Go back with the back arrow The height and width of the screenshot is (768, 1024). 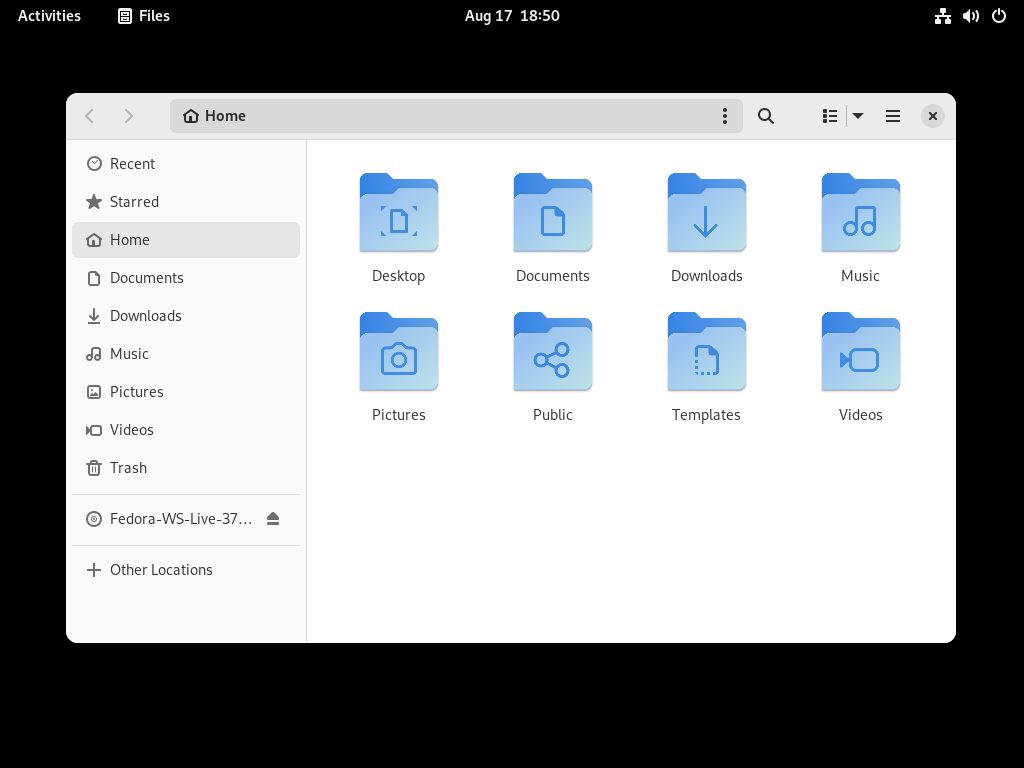(x=90, y=116)
